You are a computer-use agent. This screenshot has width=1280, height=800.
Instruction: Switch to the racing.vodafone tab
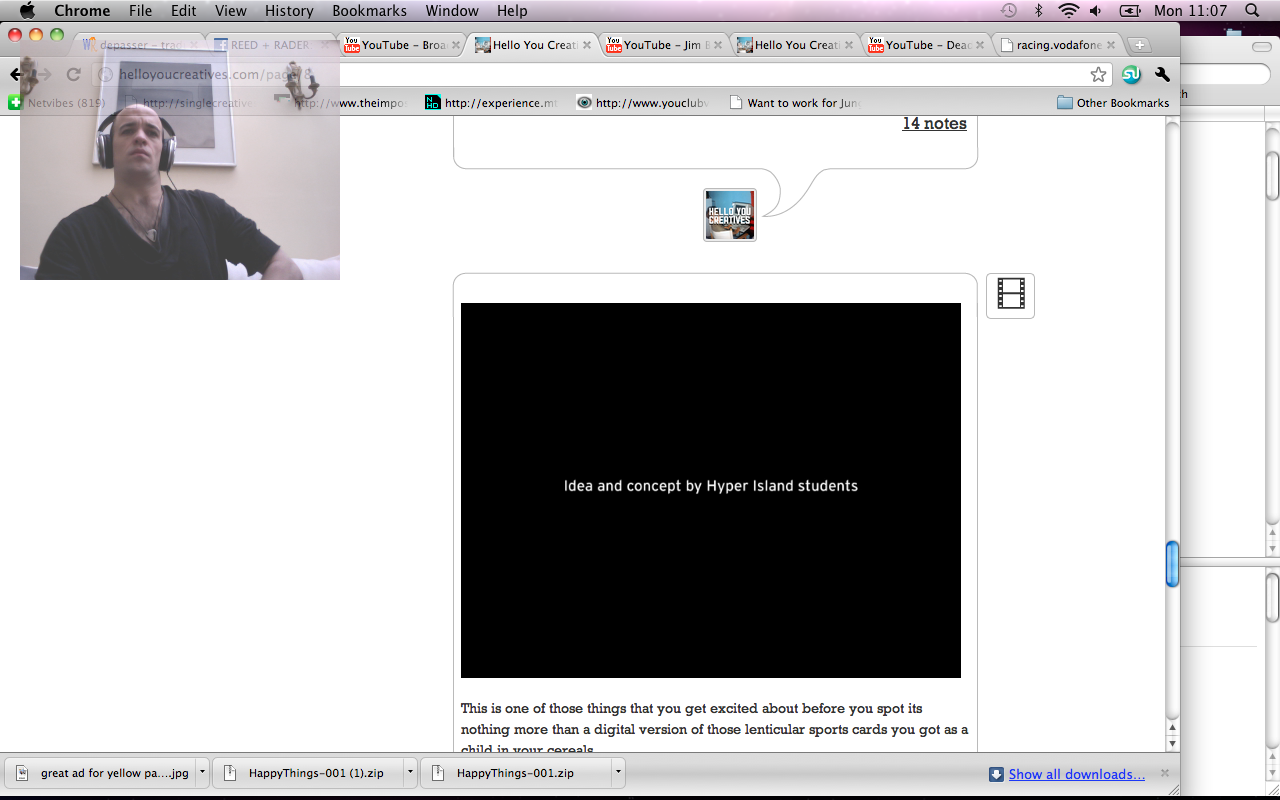[x=1057, y=45]
